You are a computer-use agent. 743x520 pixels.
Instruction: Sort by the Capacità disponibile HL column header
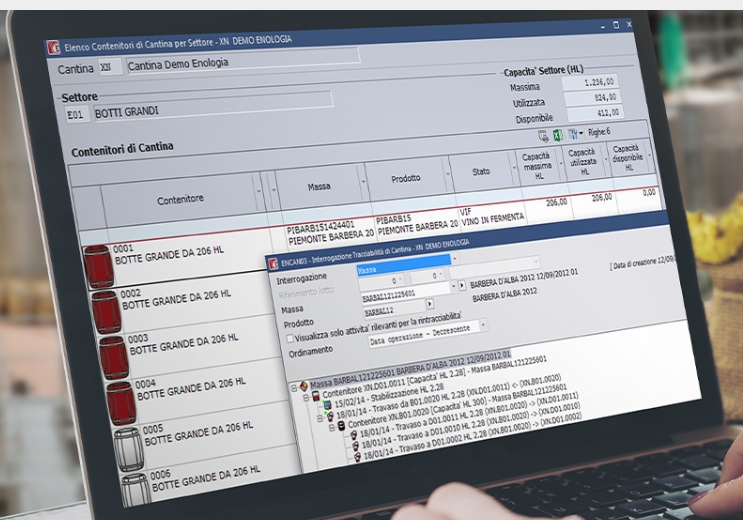[628, 157]
